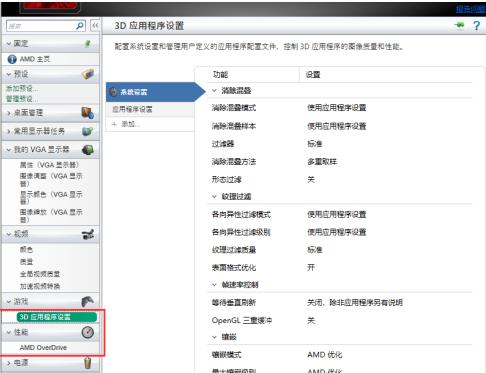The height and width of the screenshot is (373, 486).
Task: Collapse the 帧速率控制 settings group
Action: click(214, 285)
